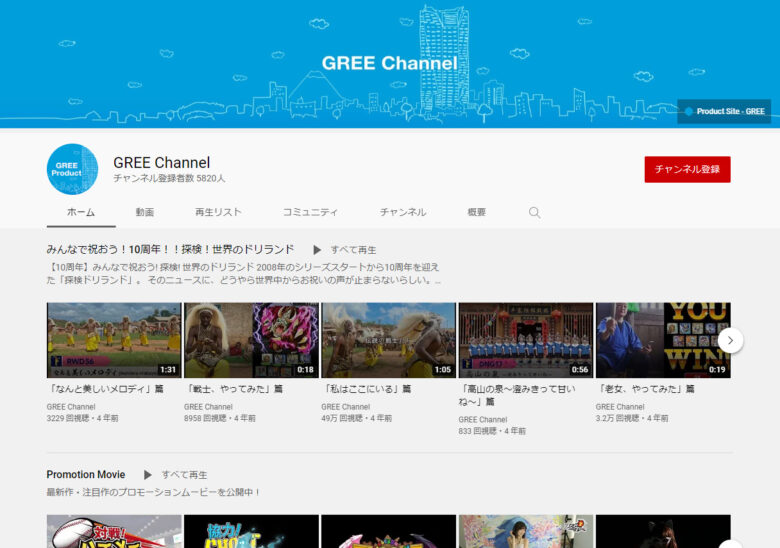Image resolution: width=780 pixels, height=548 pixels.
Task: Open the baseball 対戦 promotion thumbnail
Action: point(114,532)
